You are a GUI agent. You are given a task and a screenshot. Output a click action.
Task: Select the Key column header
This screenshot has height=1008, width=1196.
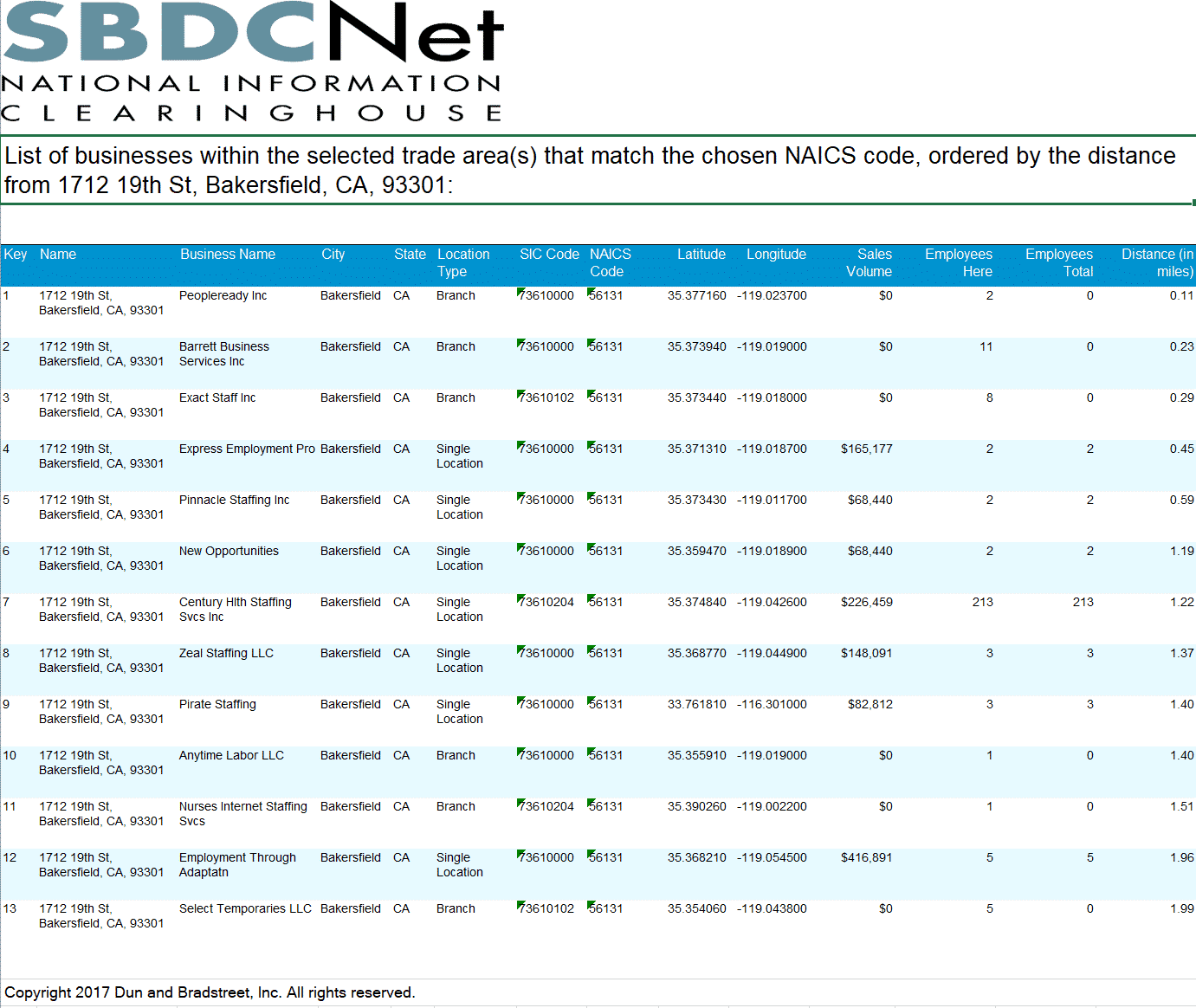16,255
